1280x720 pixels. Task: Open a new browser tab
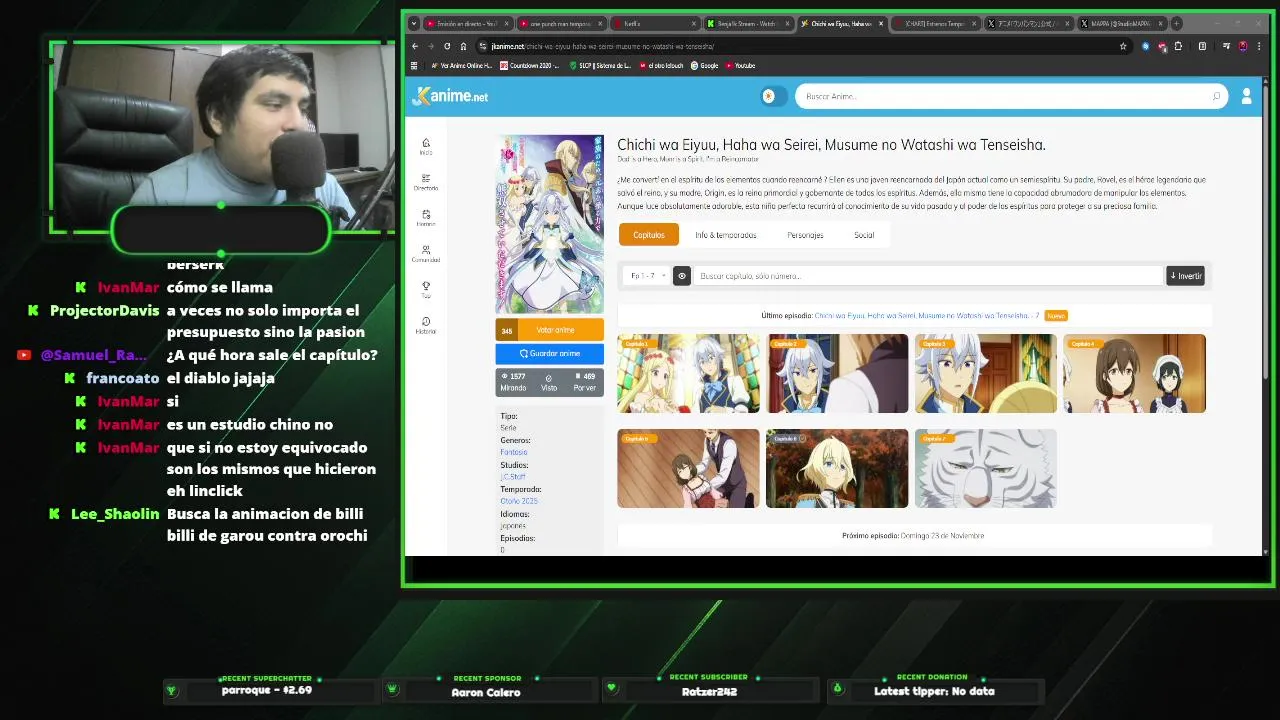1176,23
